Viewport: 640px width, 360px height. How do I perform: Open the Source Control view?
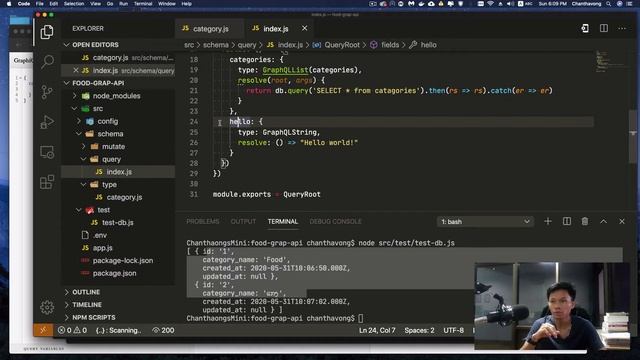(47, 92)
